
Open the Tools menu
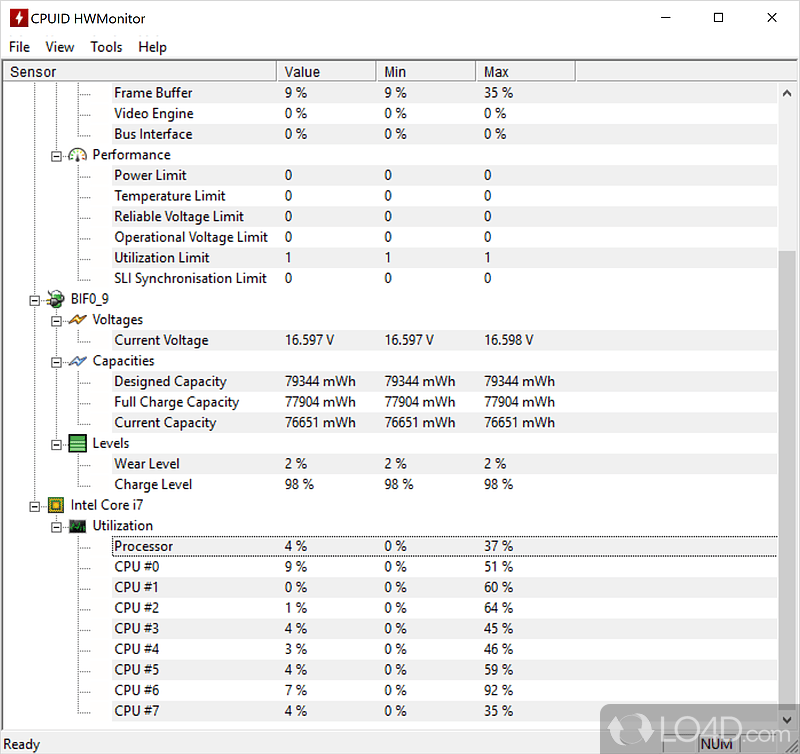(x=106, y=47)
